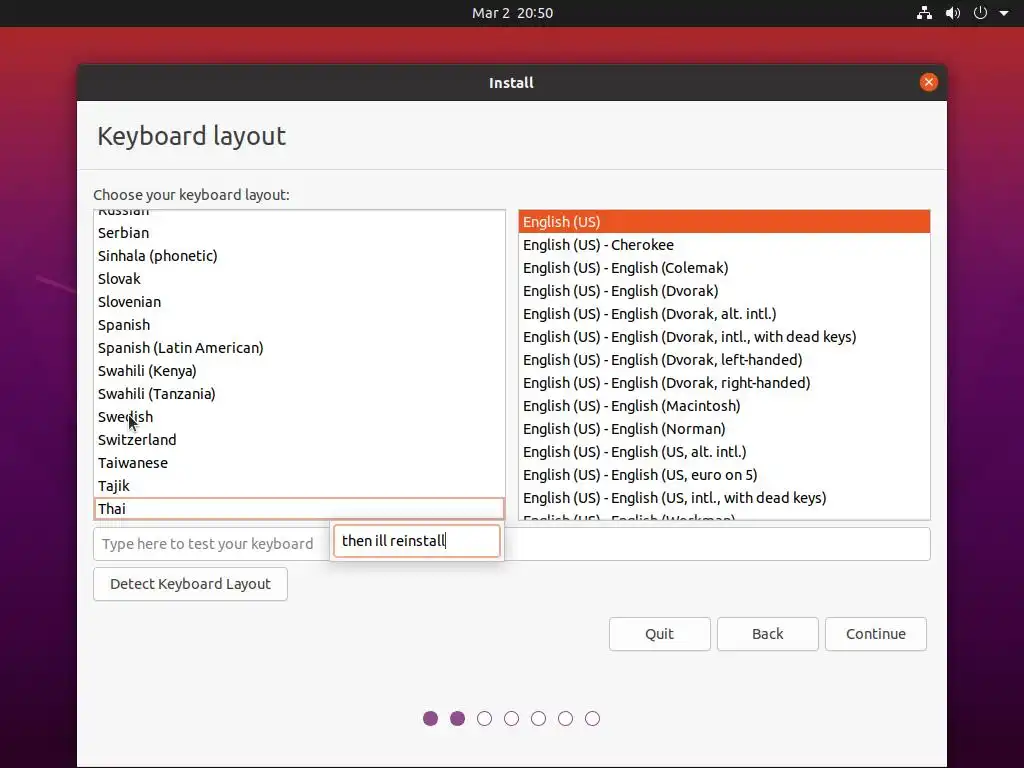Viewport: 1024px width, 768px height.
Task: Open the clock showing Mar 2 20:50
Action: click(512, 13)
